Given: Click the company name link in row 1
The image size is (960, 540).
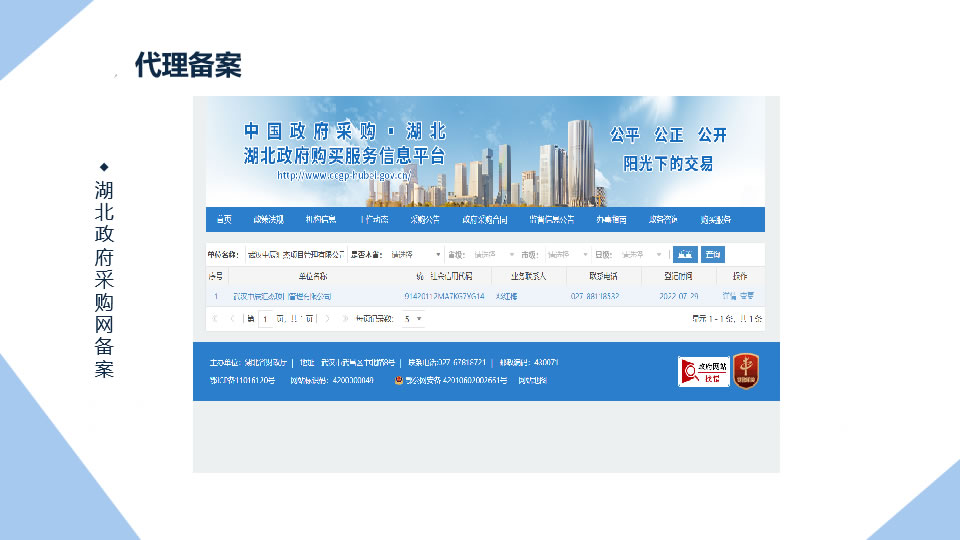Looking at the screenshot, I should pyautogui.click(x=282, y=296).
